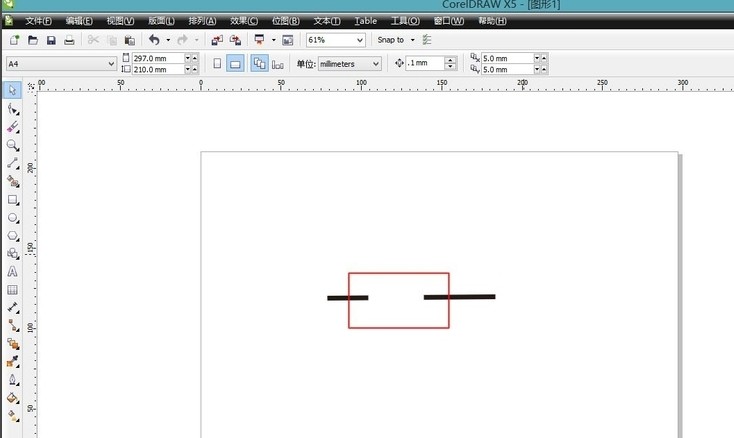Toggle apply layout to all pages
The image size is (734, 438).
pyautogui.click(x=258, y=64)
